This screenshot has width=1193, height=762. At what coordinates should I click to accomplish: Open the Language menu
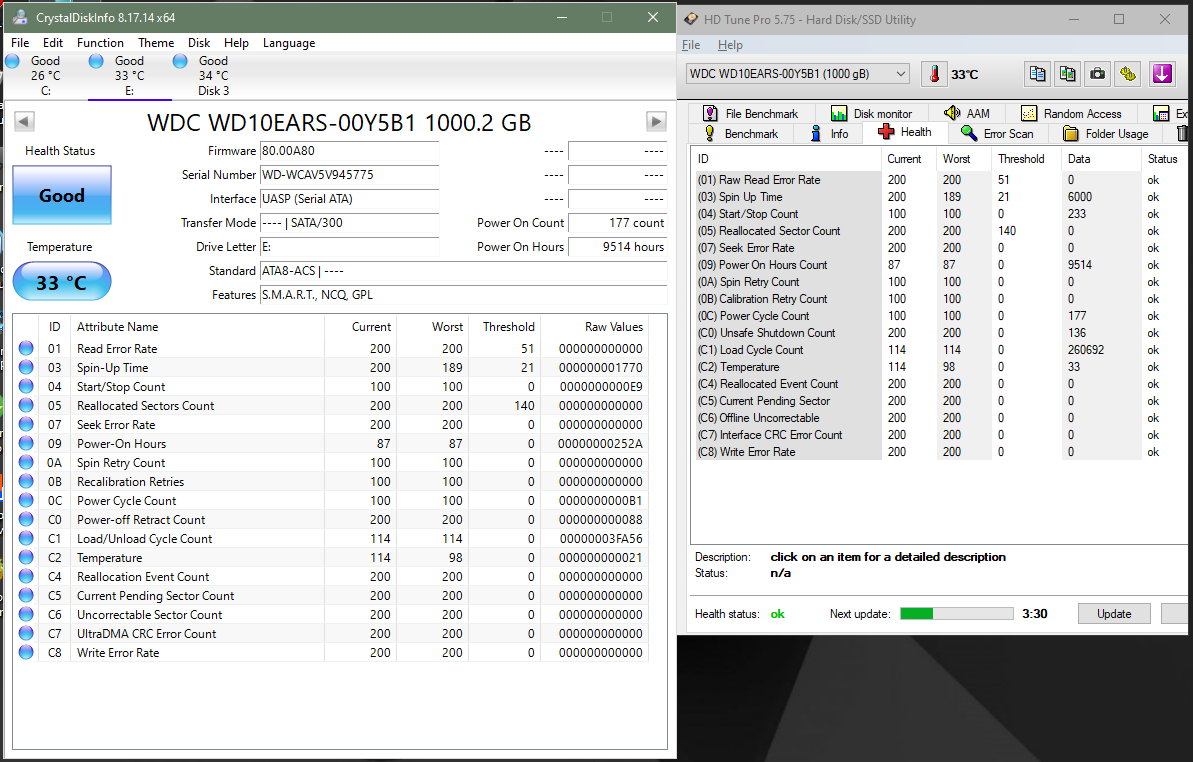click(x=289, y=43)
